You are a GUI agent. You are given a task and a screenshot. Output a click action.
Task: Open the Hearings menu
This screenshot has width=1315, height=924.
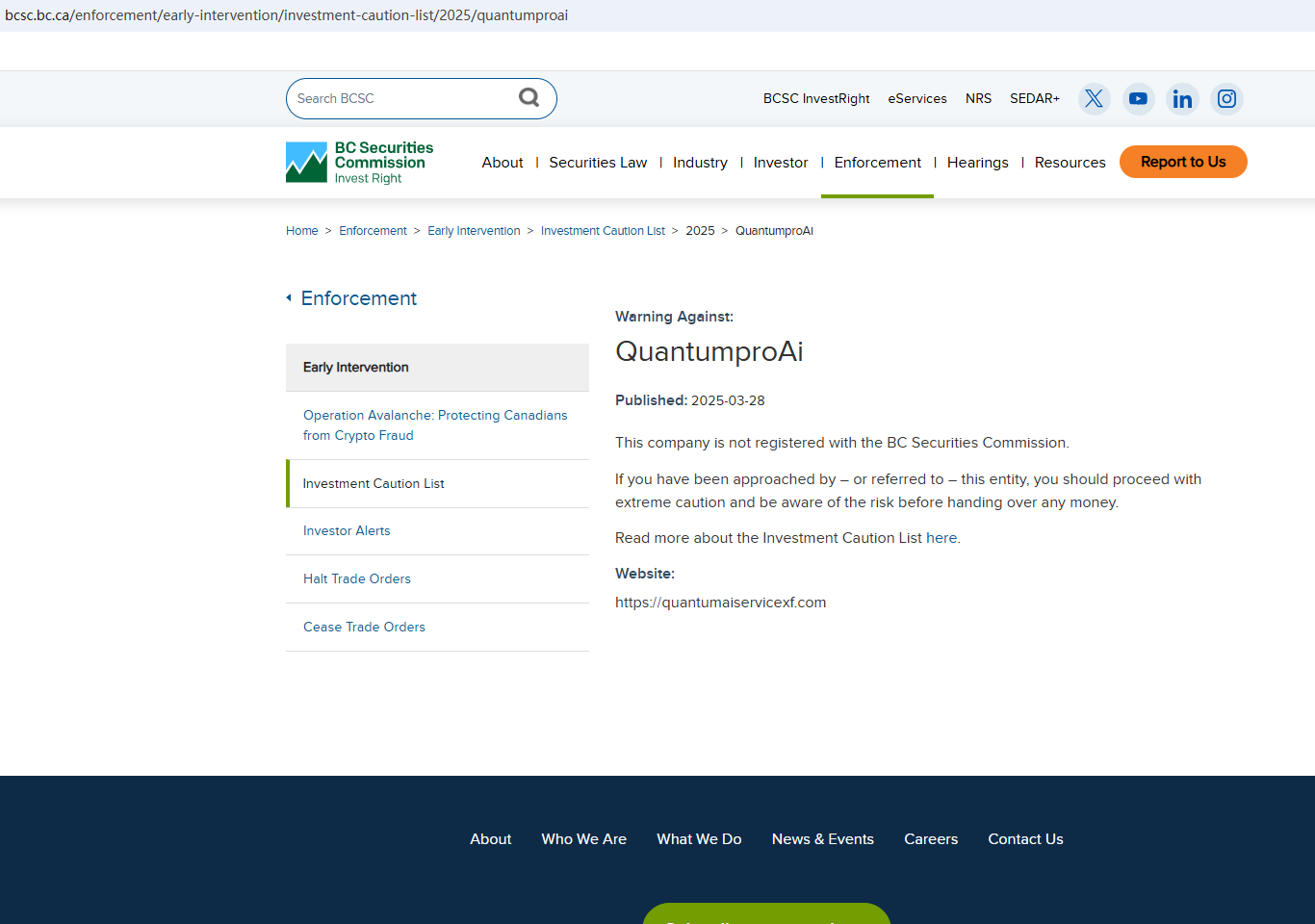tap(978, 163)
